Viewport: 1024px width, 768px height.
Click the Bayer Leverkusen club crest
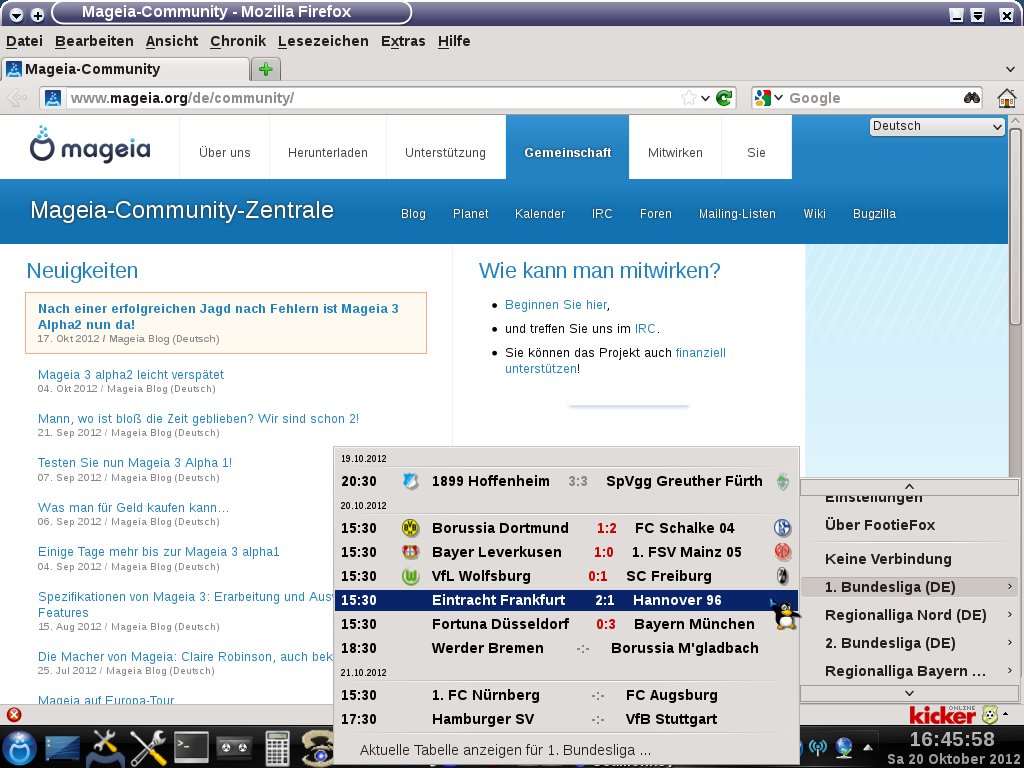click(410, 552)
